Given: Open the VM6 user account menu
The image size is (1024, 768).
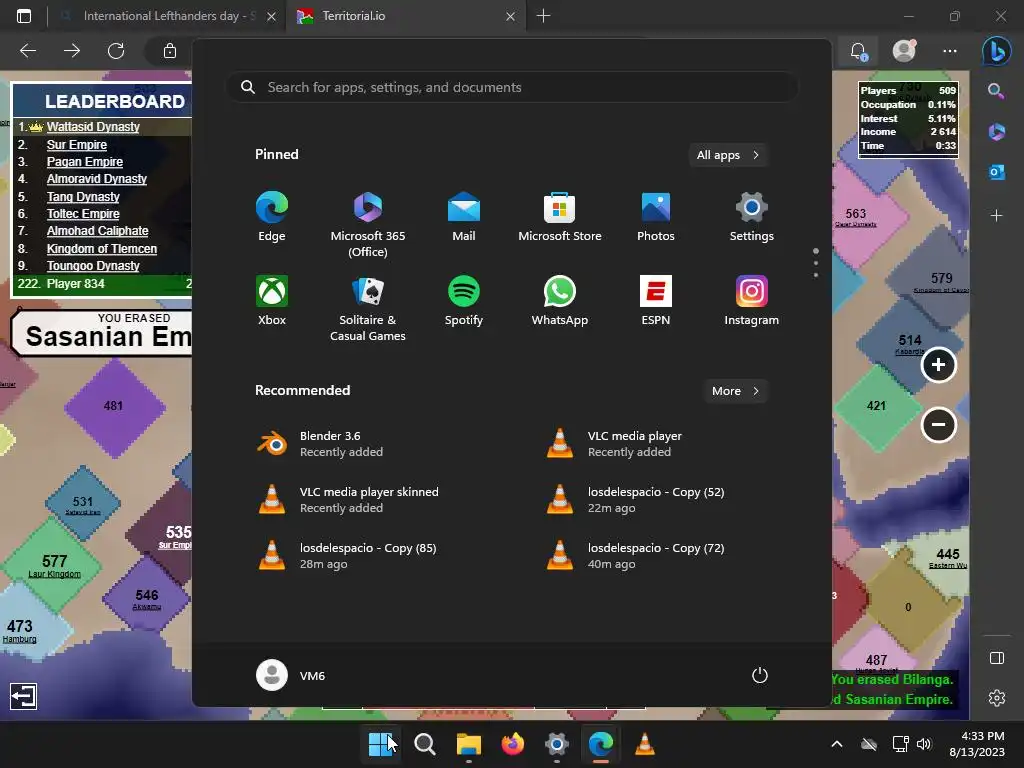Looking at the screenshot, I should [x=291, y=675].
